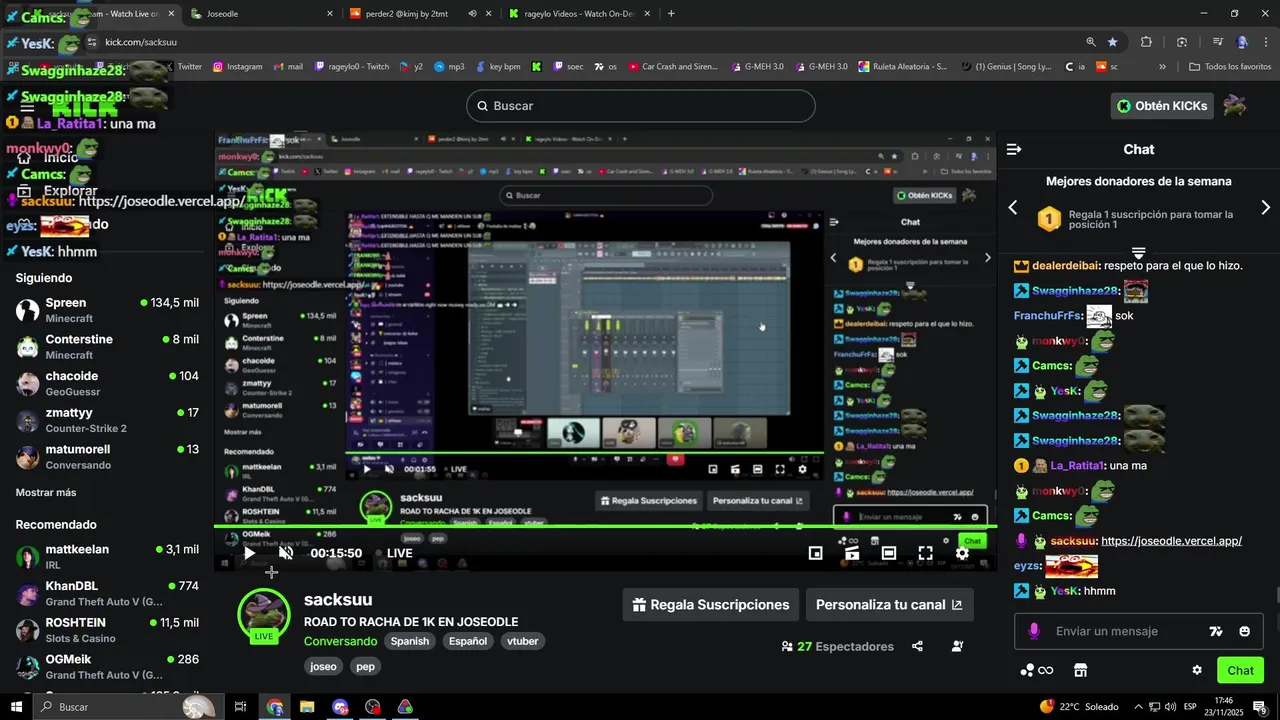
Task: Go to the previous top donor slide
Action: point(1012,207)
